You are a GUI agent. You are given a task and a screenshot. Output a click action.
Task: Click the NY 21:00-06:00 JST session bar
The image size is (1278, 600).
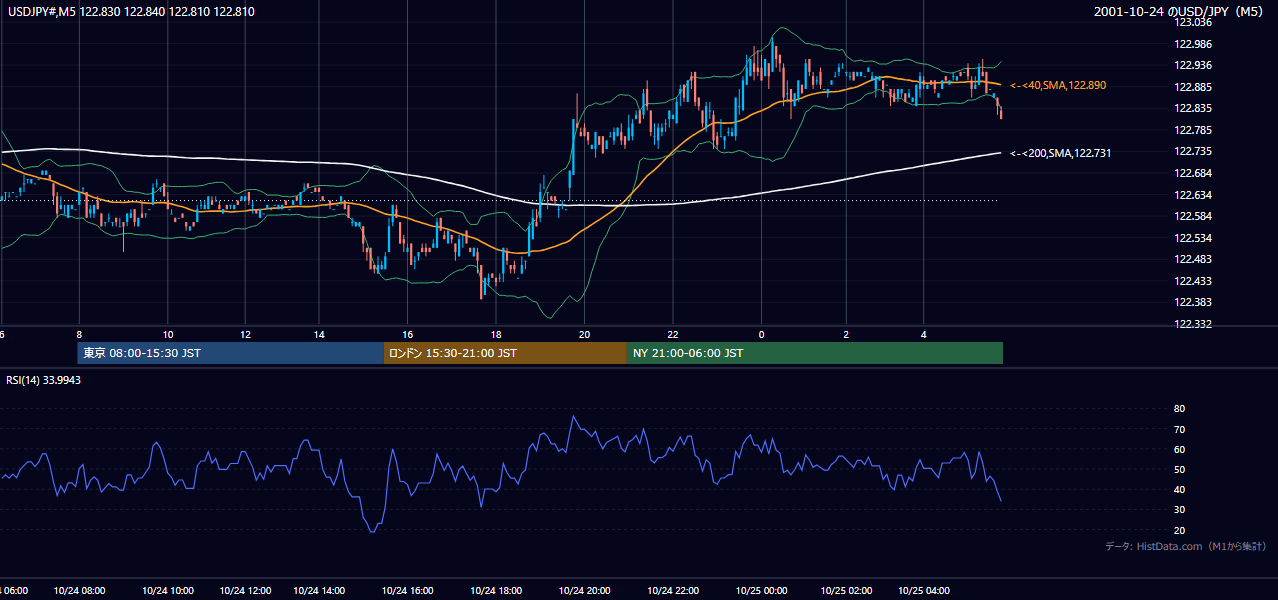click(815, 353)
